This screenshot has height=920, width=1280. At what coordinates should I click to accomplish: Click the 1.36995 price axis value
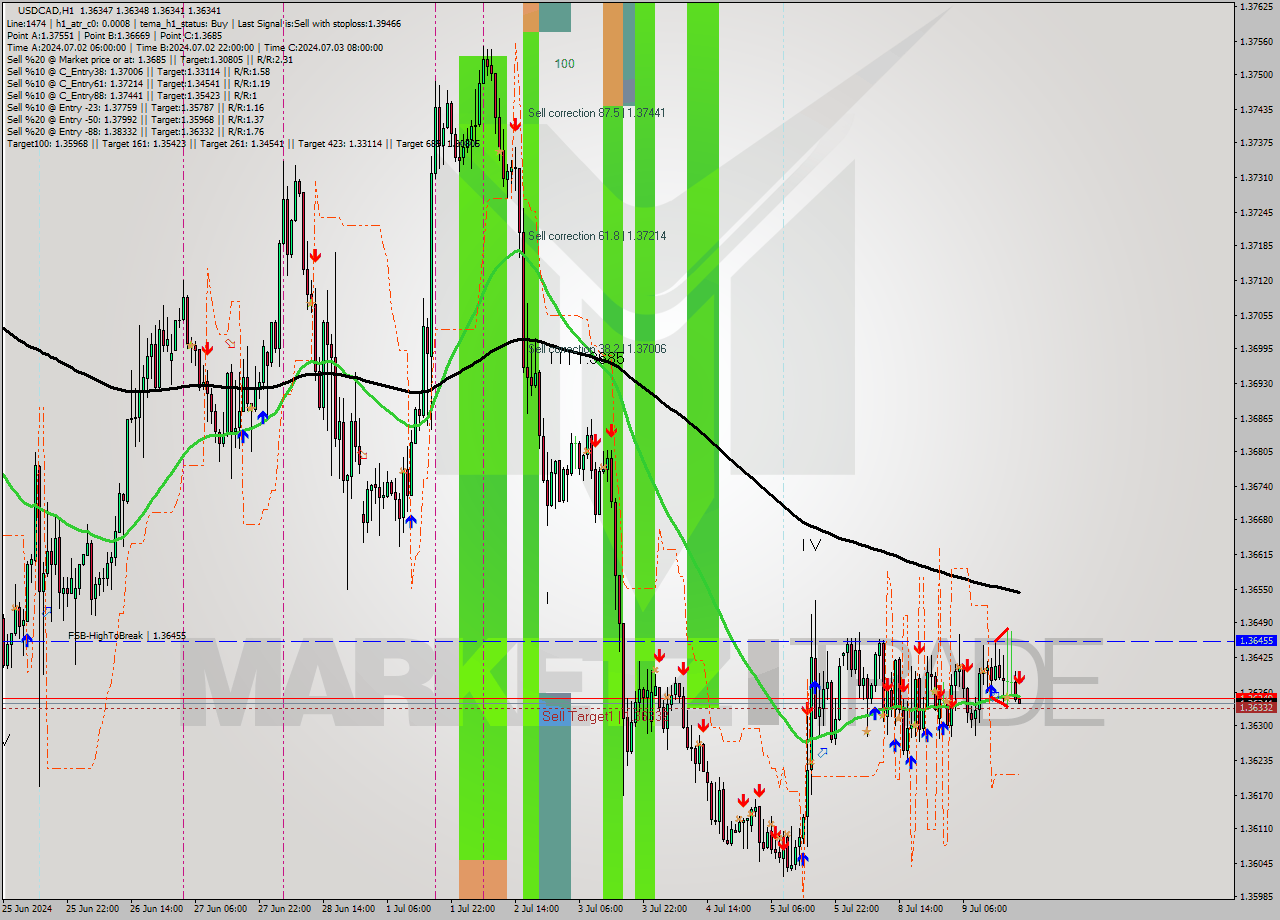pos(1256,349)
